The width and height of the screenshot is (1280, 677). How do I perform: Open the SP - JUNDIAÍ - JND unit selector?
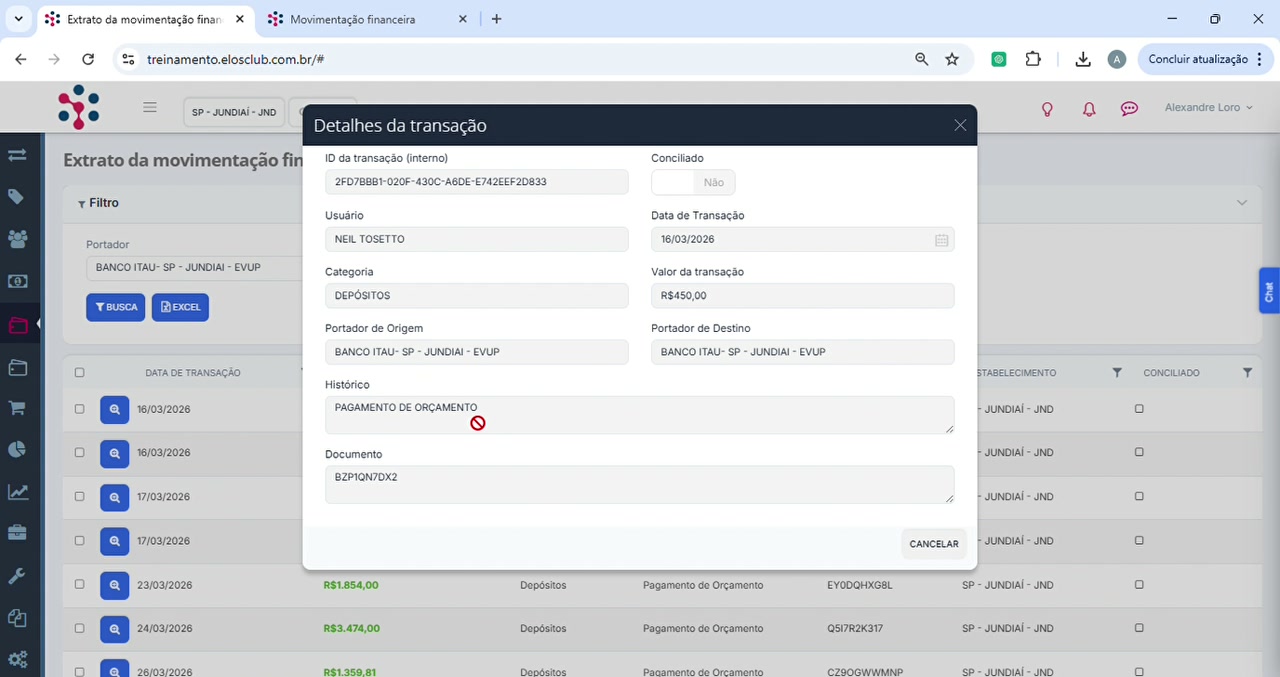pyautogui.click(x=234, y=112)
